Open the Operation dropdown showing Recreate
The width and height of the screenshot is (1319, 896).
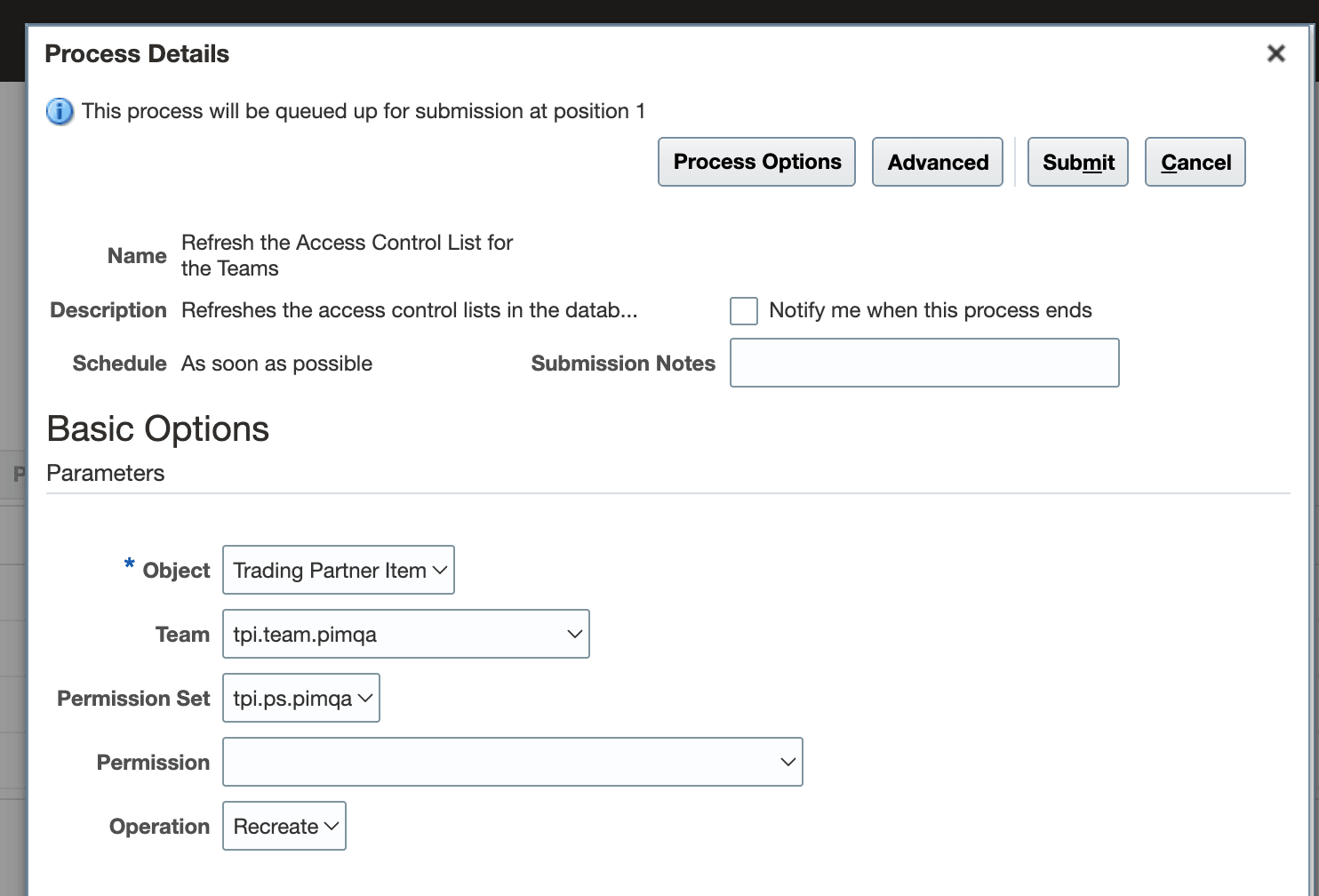point(284,826)
